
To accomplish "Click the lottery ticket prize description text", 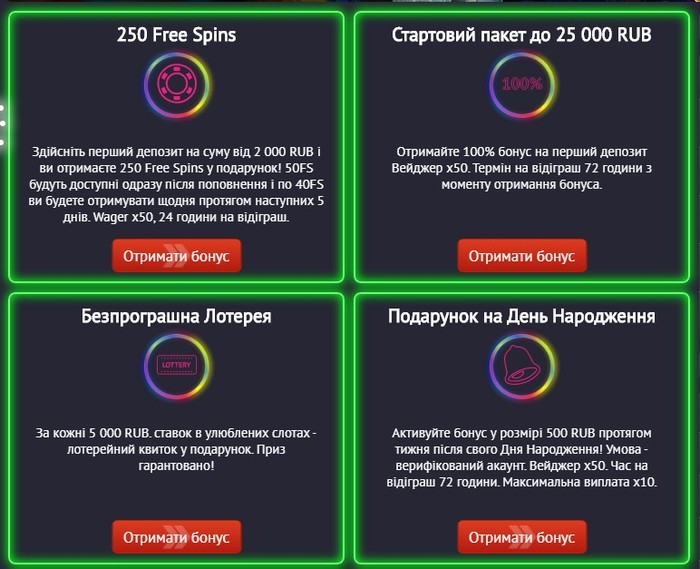I will click(x=176, y=449).
